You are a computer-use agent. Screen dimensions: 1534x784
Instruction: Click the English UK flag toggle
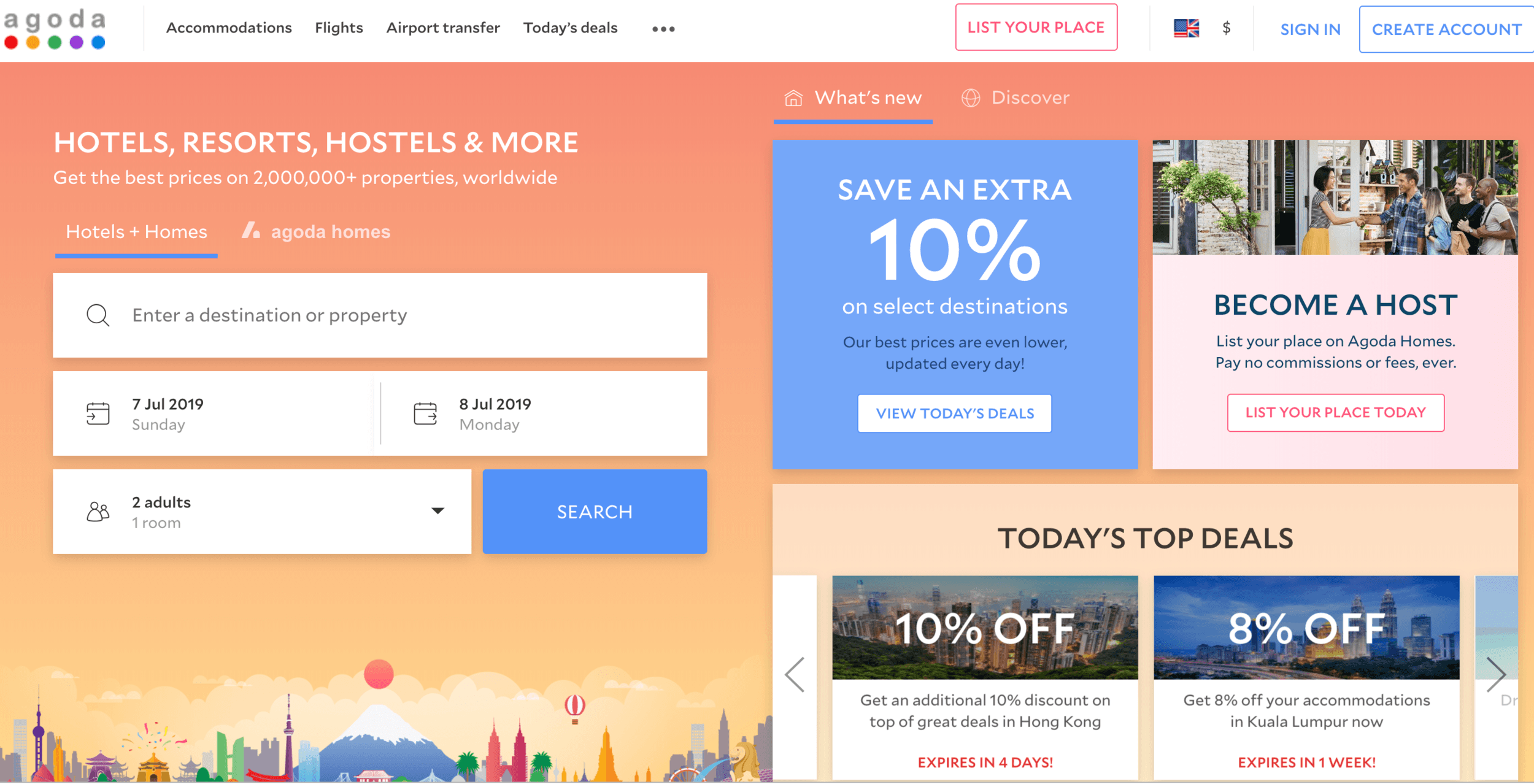click(x=1187, y=28)
